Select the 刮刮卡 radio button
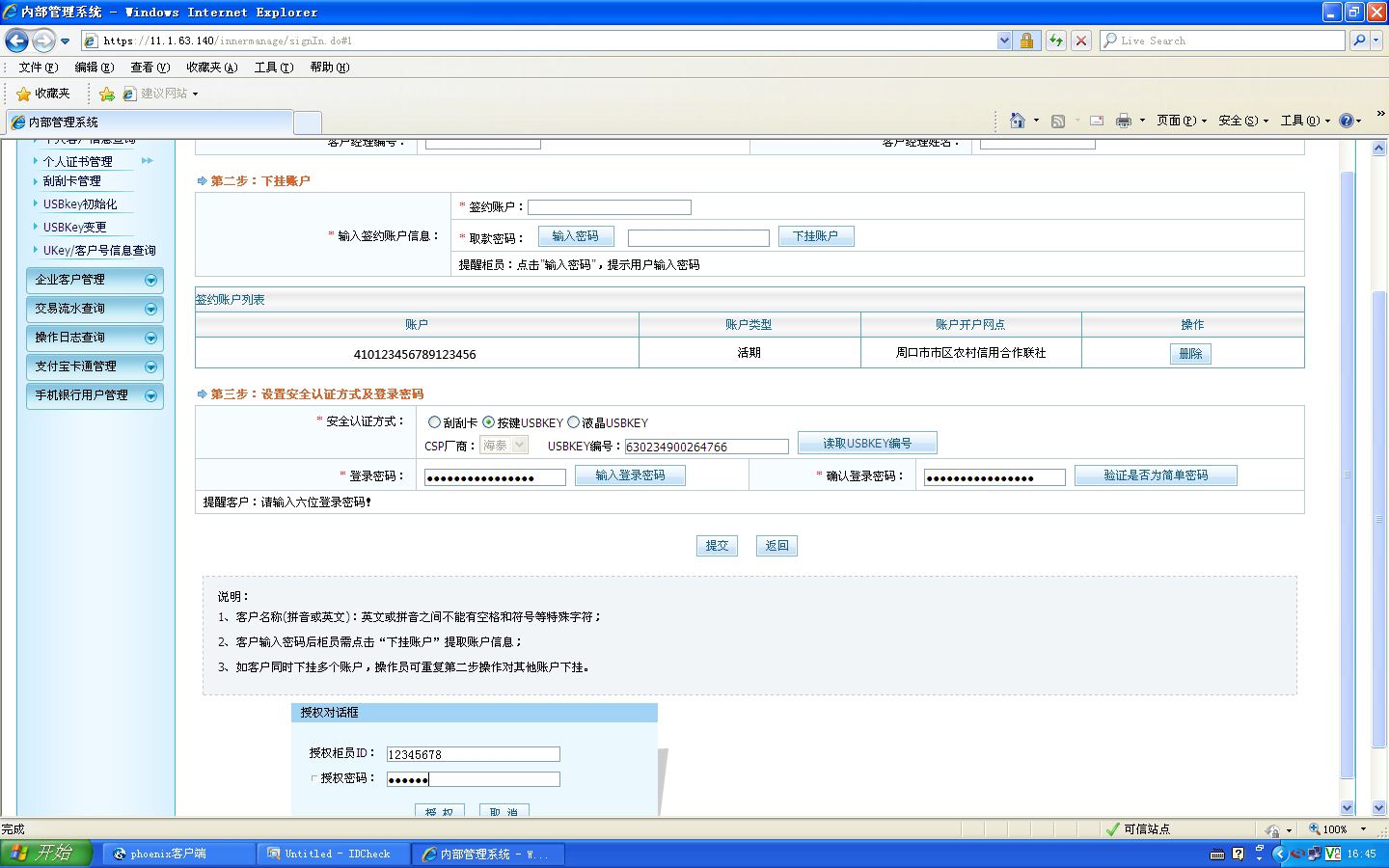Screen dimensions: 1389x868 coord(434,422)
